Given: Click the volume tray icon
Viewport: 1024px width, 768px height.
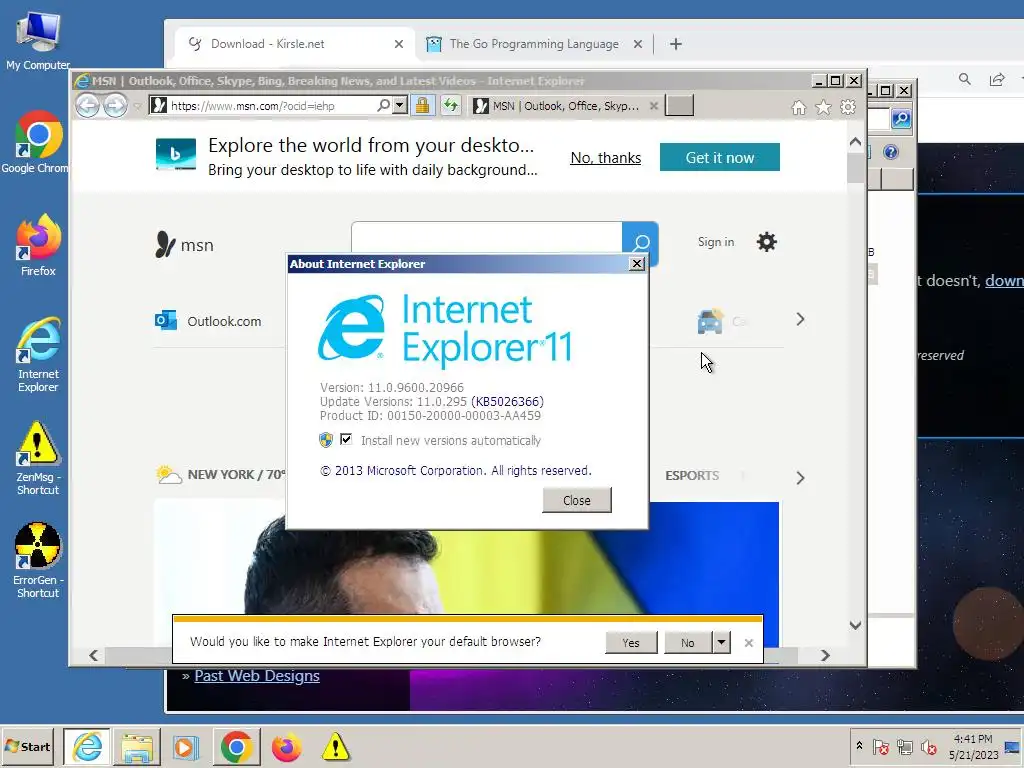Looking at the screenshot, I should tap(929, 747).
